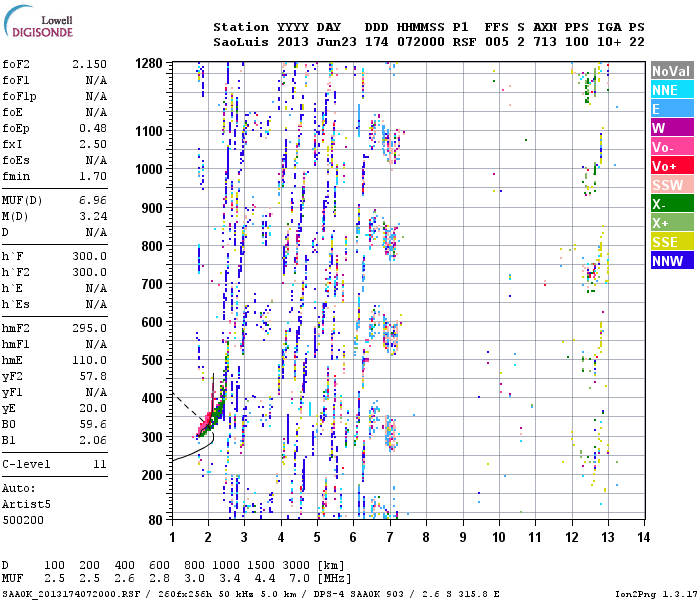Screen dimensions: 700x600
Task: Click the yE value 20.0
Action: tap(93, 408)
